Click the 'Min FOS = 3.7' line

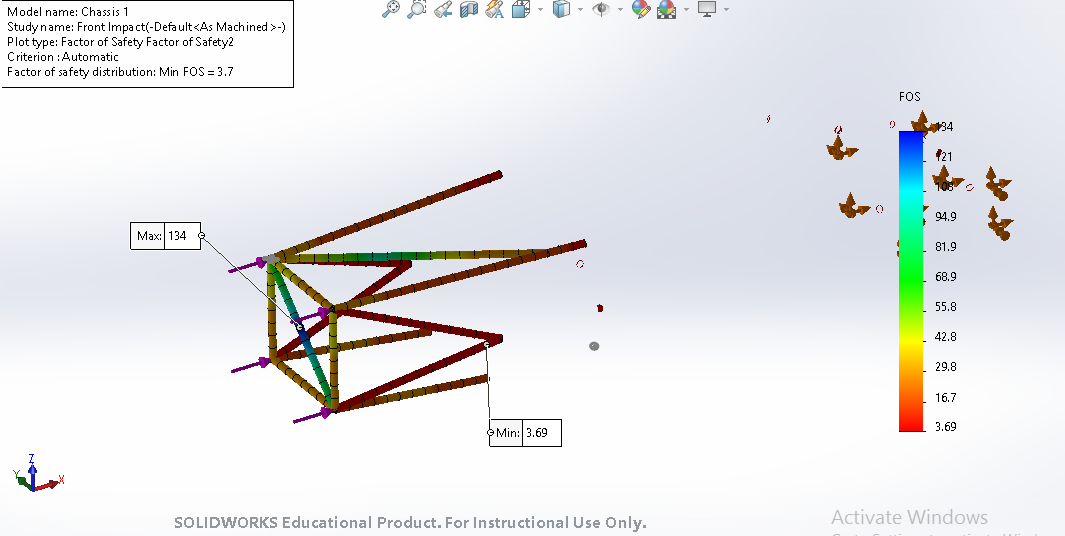click(120, 71)
